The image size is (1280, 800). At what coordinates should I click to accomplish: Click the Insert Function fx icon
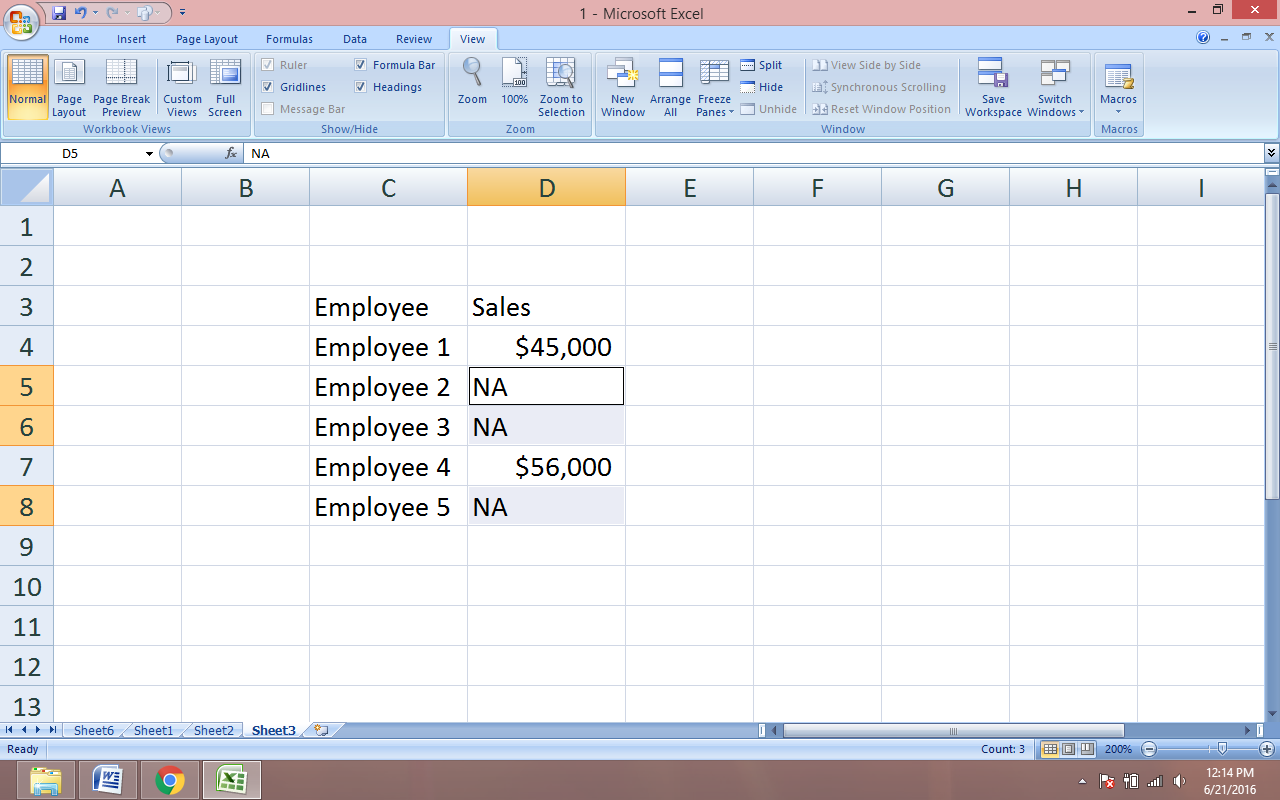click(231, 153)
